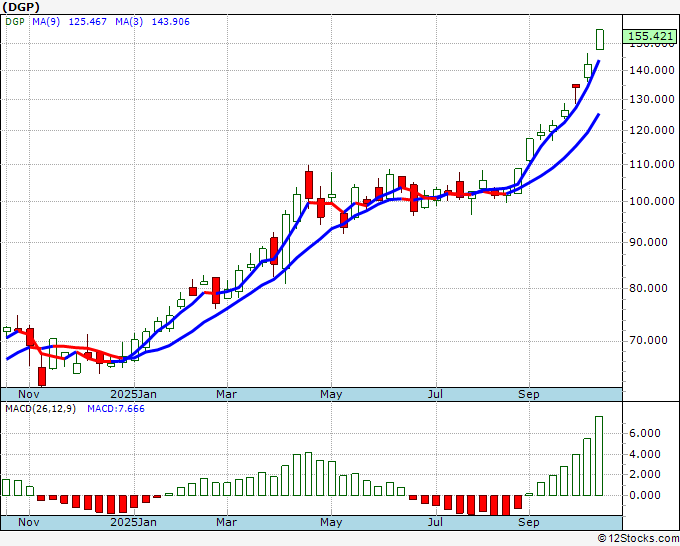Click Jul on the price chart time axis

coord(435,394)
